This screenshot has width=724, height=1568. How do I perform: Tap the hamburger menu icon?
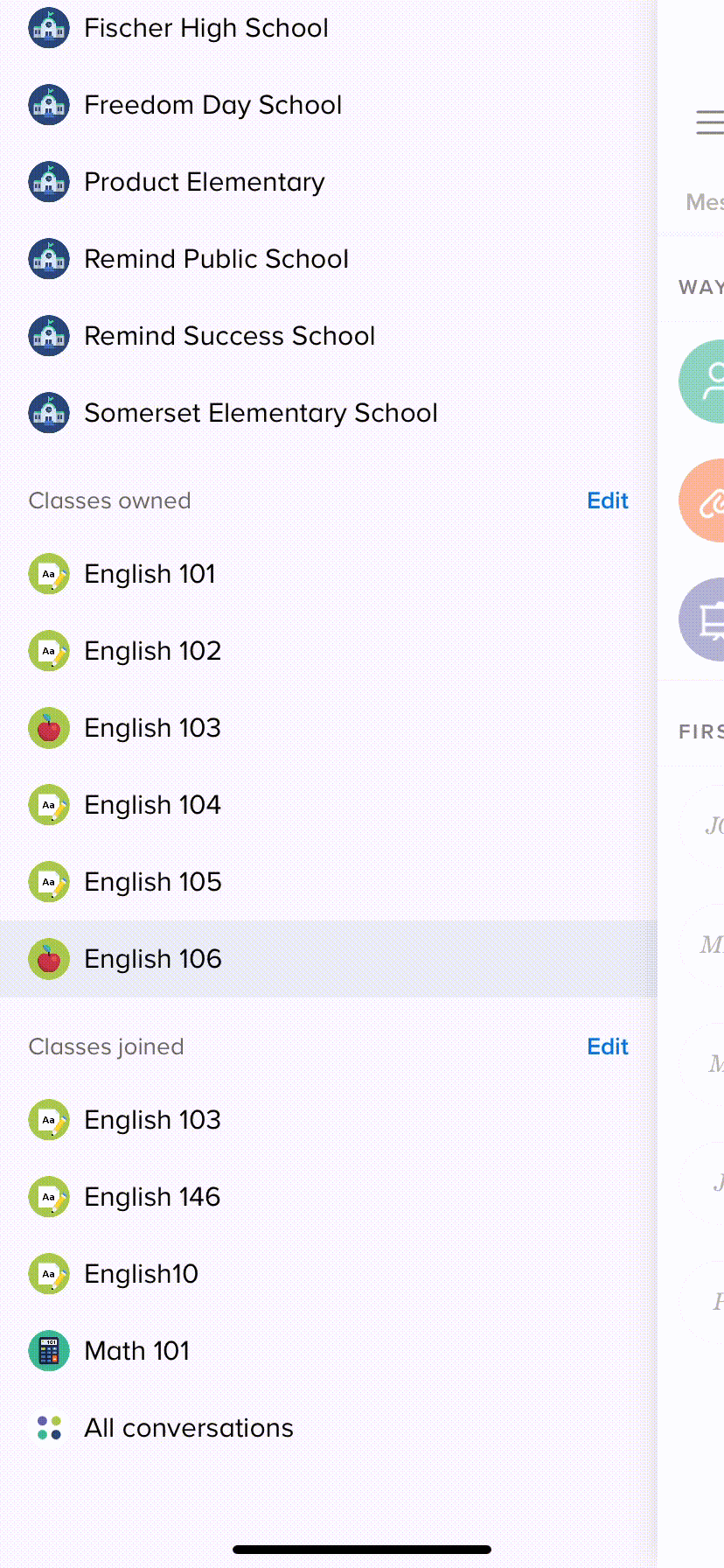coord(709,122)
